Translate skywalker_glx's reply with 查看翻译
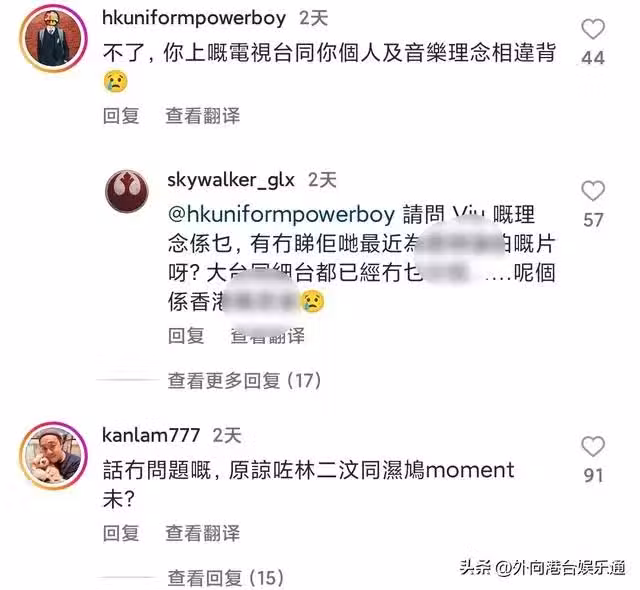Image resolution: width=640 pixels, height=590 pixels. (268, 336)
